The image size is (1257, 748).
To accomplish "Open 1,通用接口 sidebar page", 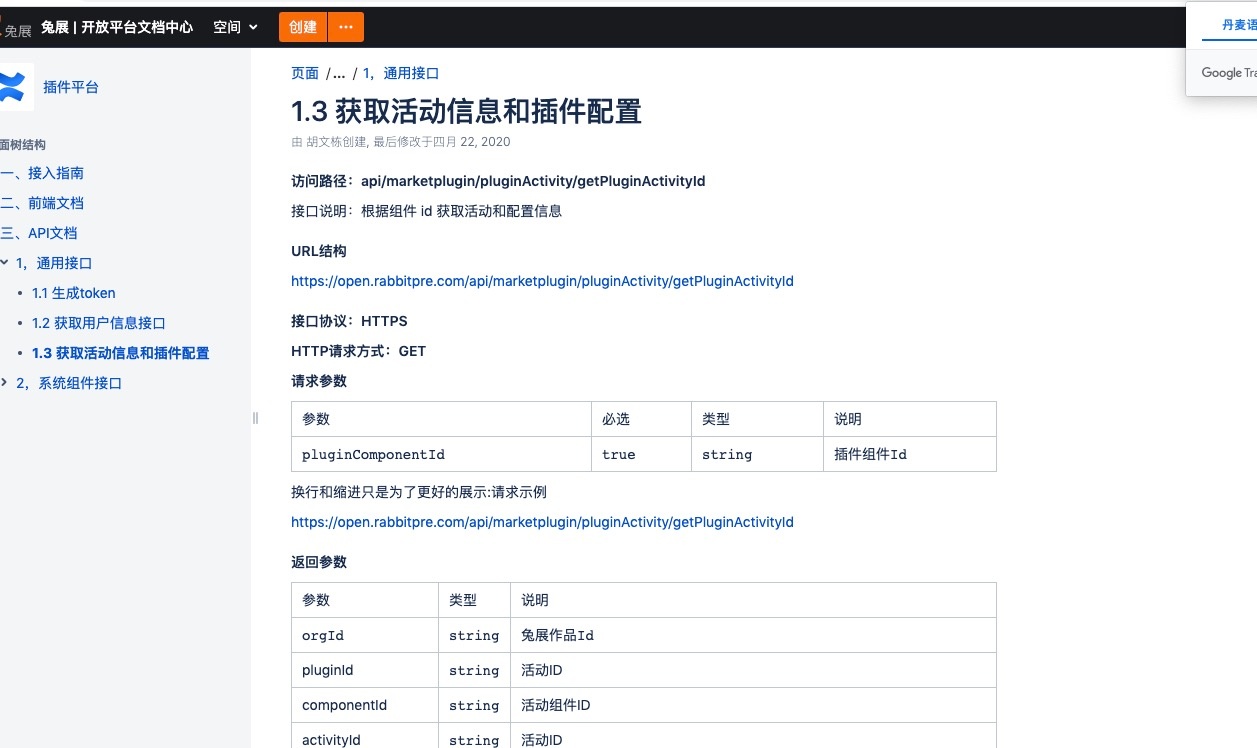I will 54,263.
